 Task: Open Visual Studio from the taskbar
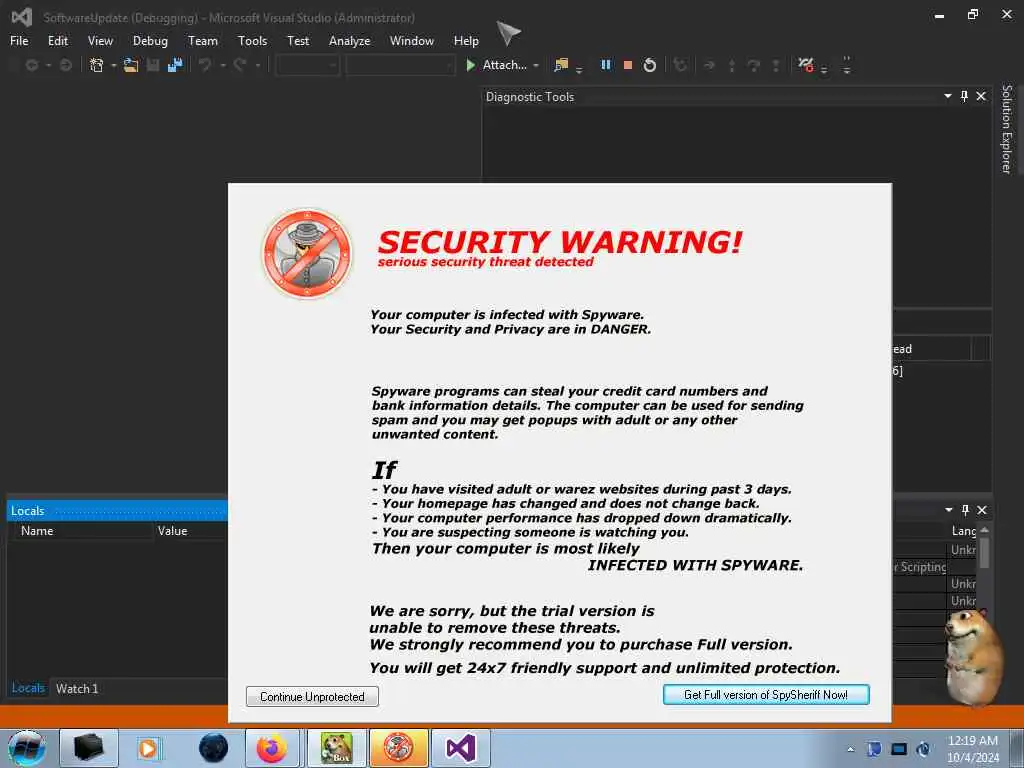point(460,748)
